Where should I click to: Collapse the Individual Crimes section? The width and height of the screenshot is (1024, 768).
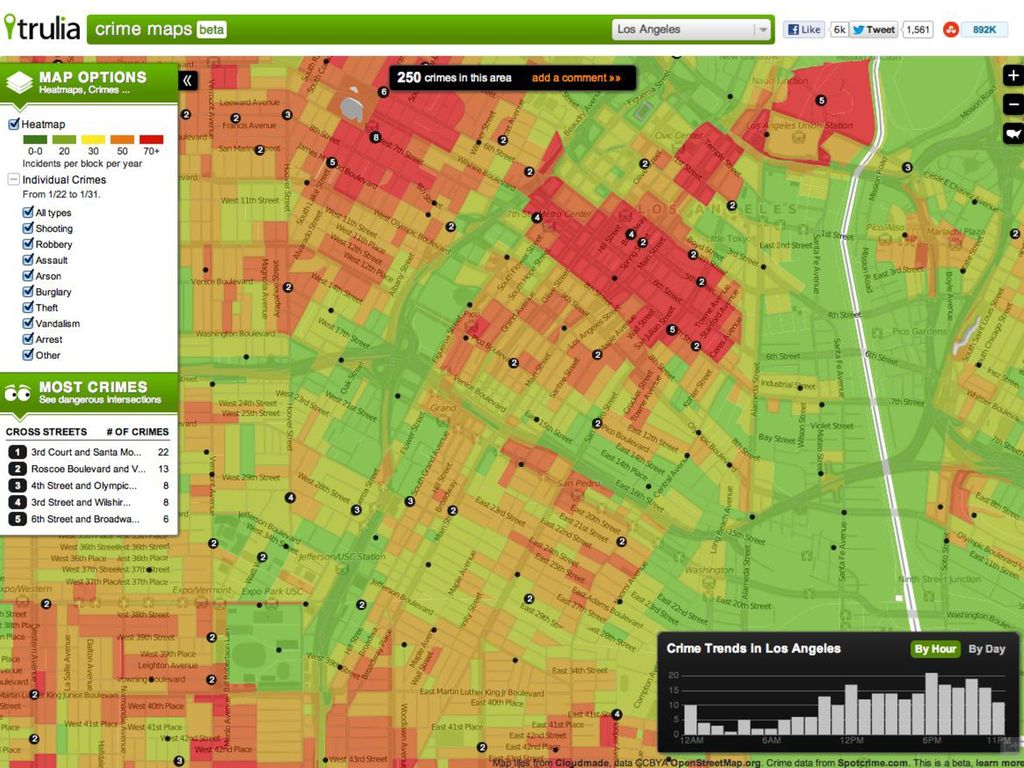(13, 179)
